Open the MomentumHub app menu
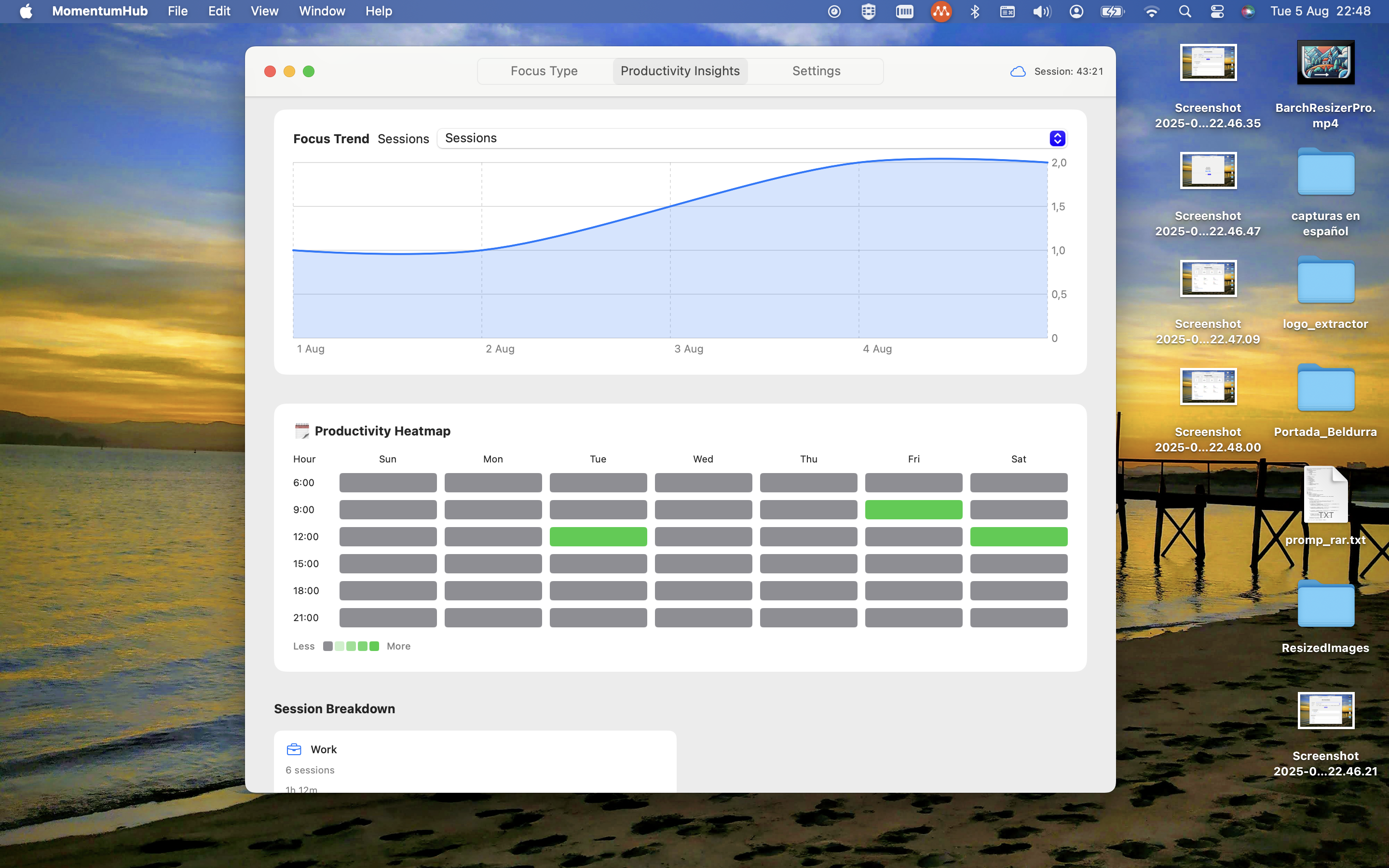This screenshot has height=868, width=1389. [100, 11]
